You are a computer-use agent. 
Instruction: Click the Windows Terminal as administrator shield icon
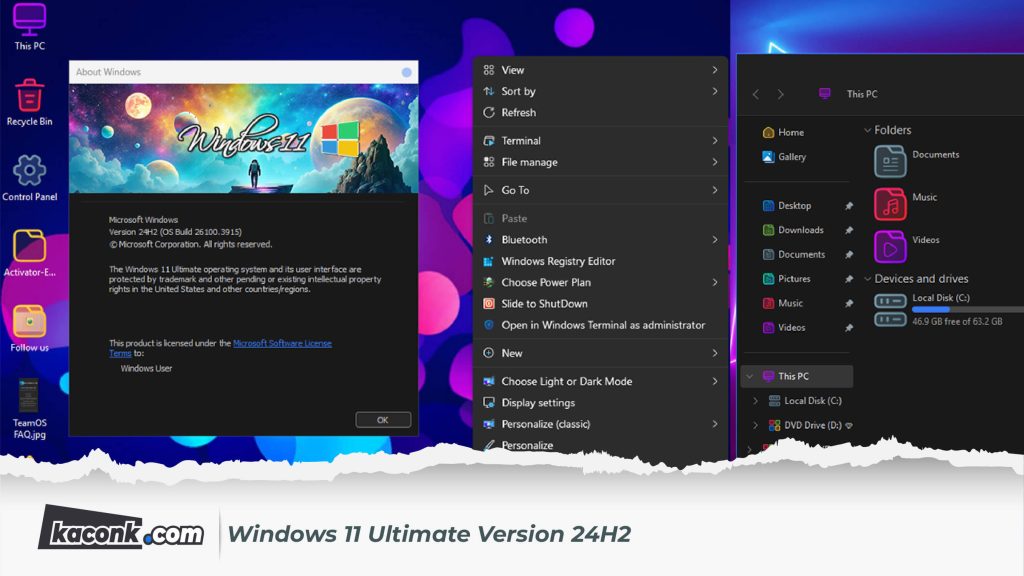point(488,325)
